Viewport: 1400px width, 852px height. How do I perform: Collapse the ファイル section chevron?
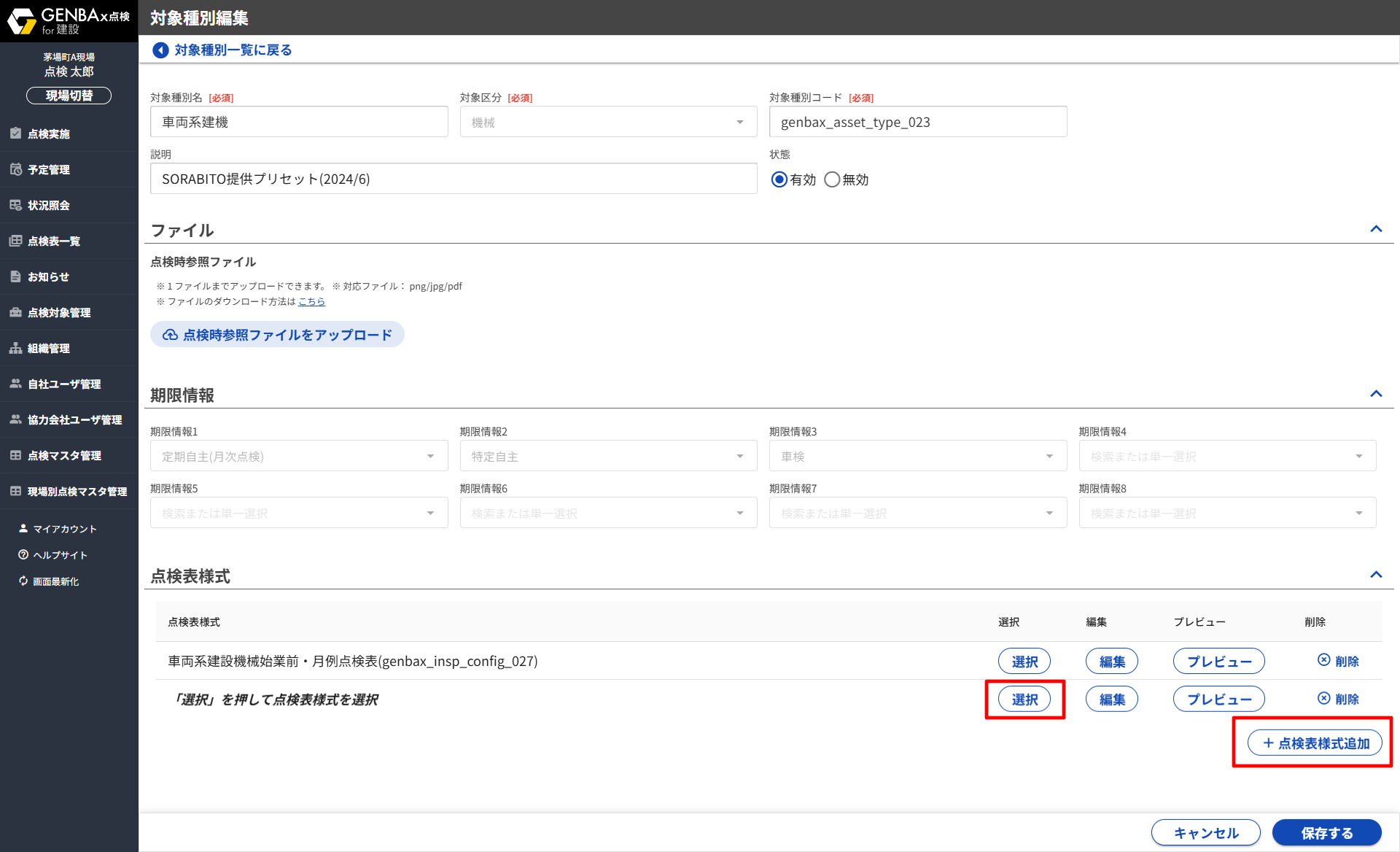coord(1376,229)
